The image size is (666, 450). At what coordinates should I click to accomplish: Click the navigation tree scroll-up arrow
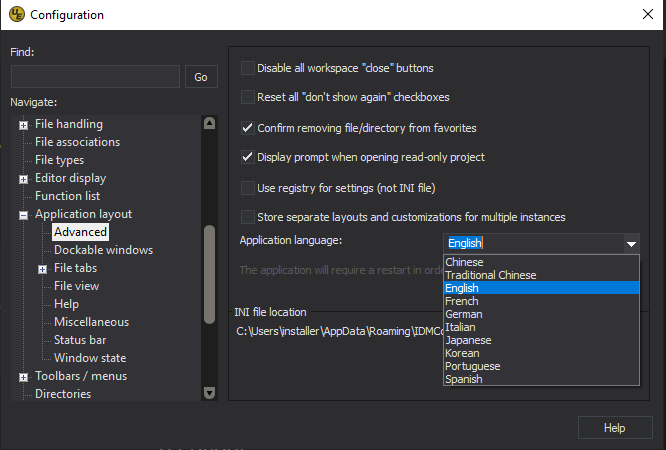(209, 123)
